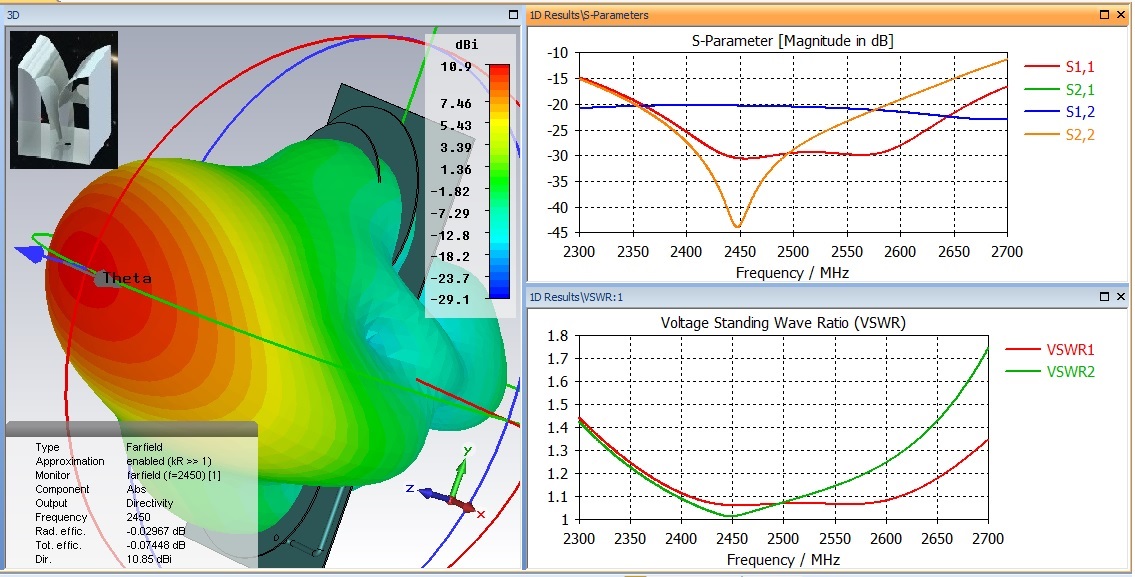This screenshot has width=1135, height=577.
Task: Select the VSWR2 legend entry
Action: coord(1050,372)
